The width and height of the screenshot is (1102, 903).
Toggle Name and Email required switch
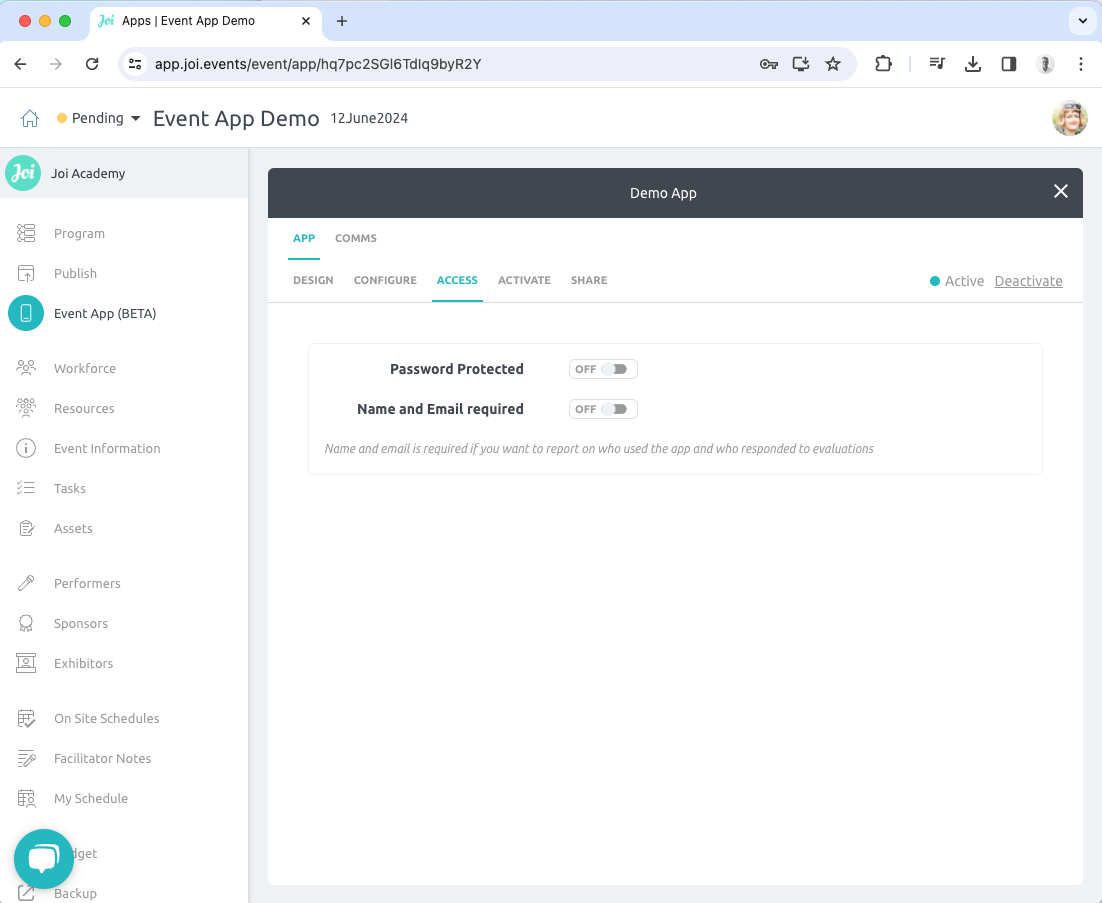(603, 409)
